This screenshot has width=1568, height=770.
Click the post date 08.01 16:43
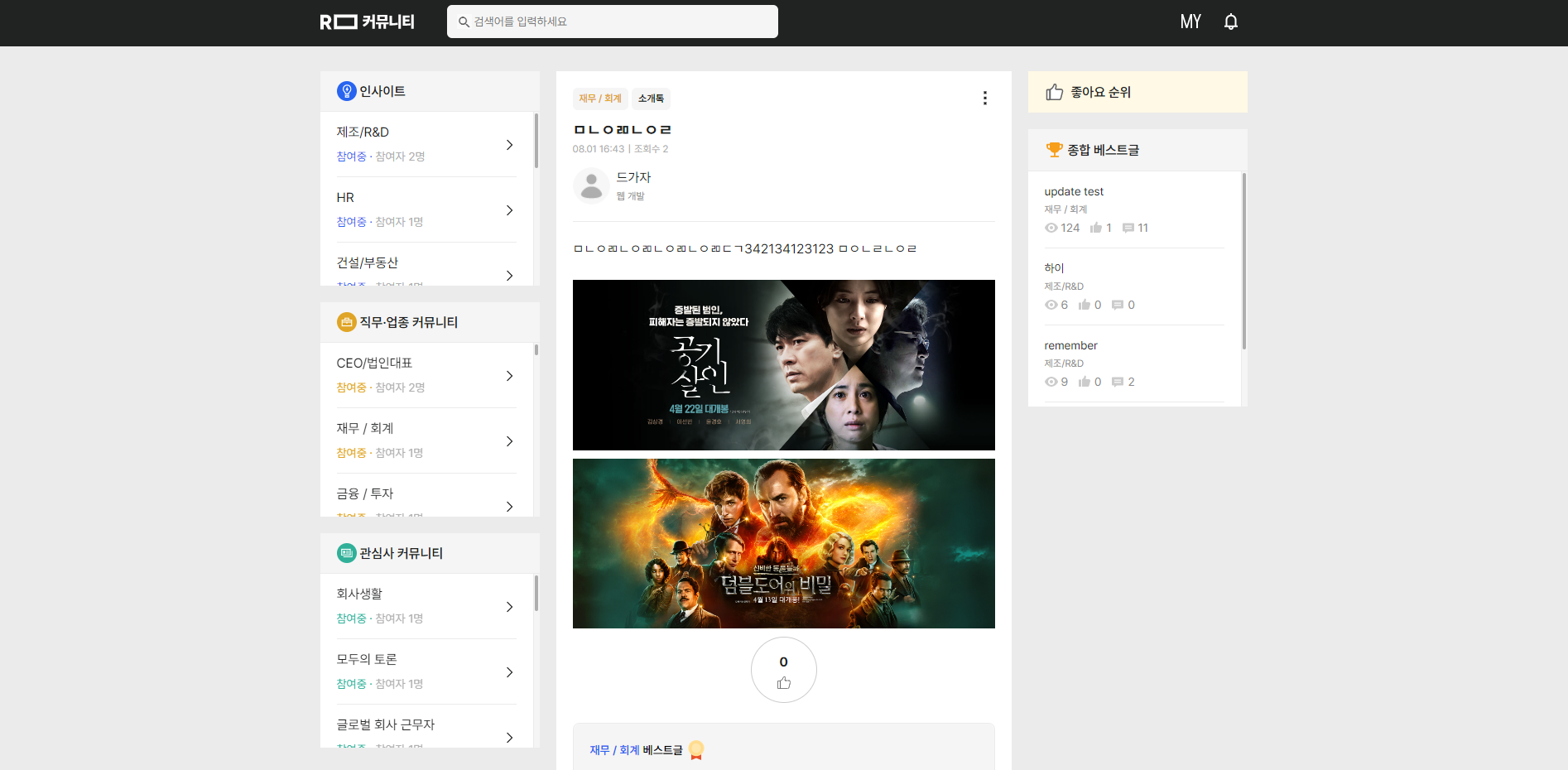coord(599,149)
